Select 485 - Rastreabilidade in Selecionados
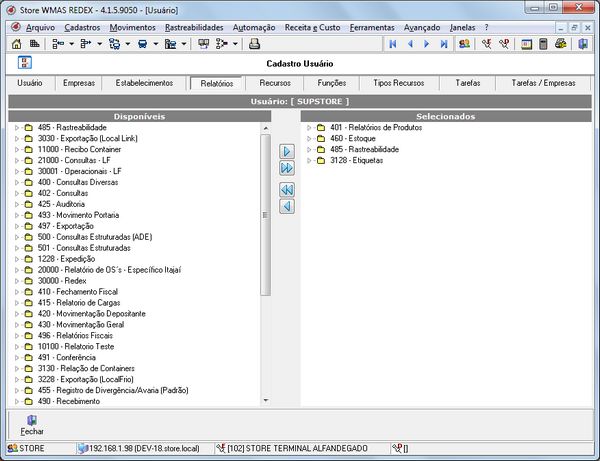Viewport: 600px width, 461px height. click(x=364, y=150)
